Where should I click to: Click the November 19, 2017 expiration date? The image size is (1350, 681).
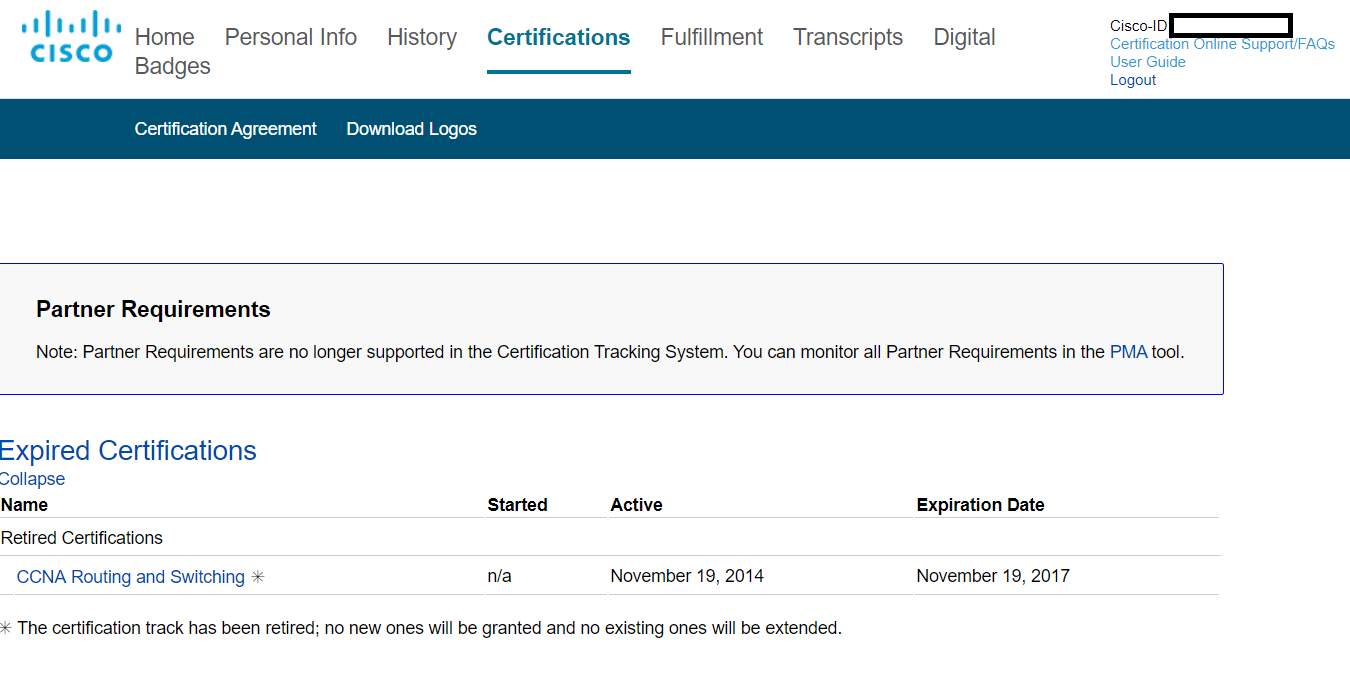coord(993,577)
